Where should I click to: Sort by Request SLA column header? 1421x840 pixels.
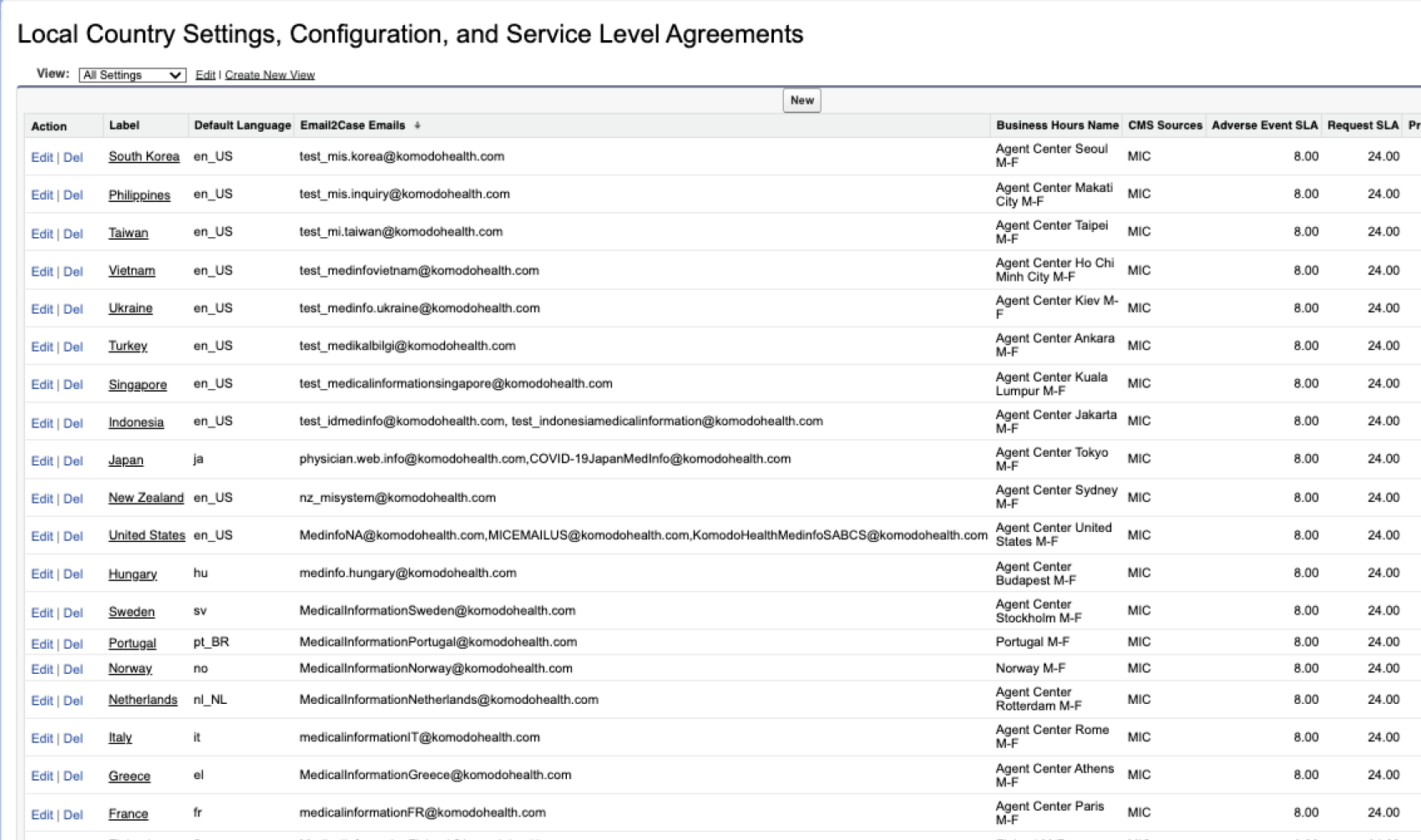1363,125
